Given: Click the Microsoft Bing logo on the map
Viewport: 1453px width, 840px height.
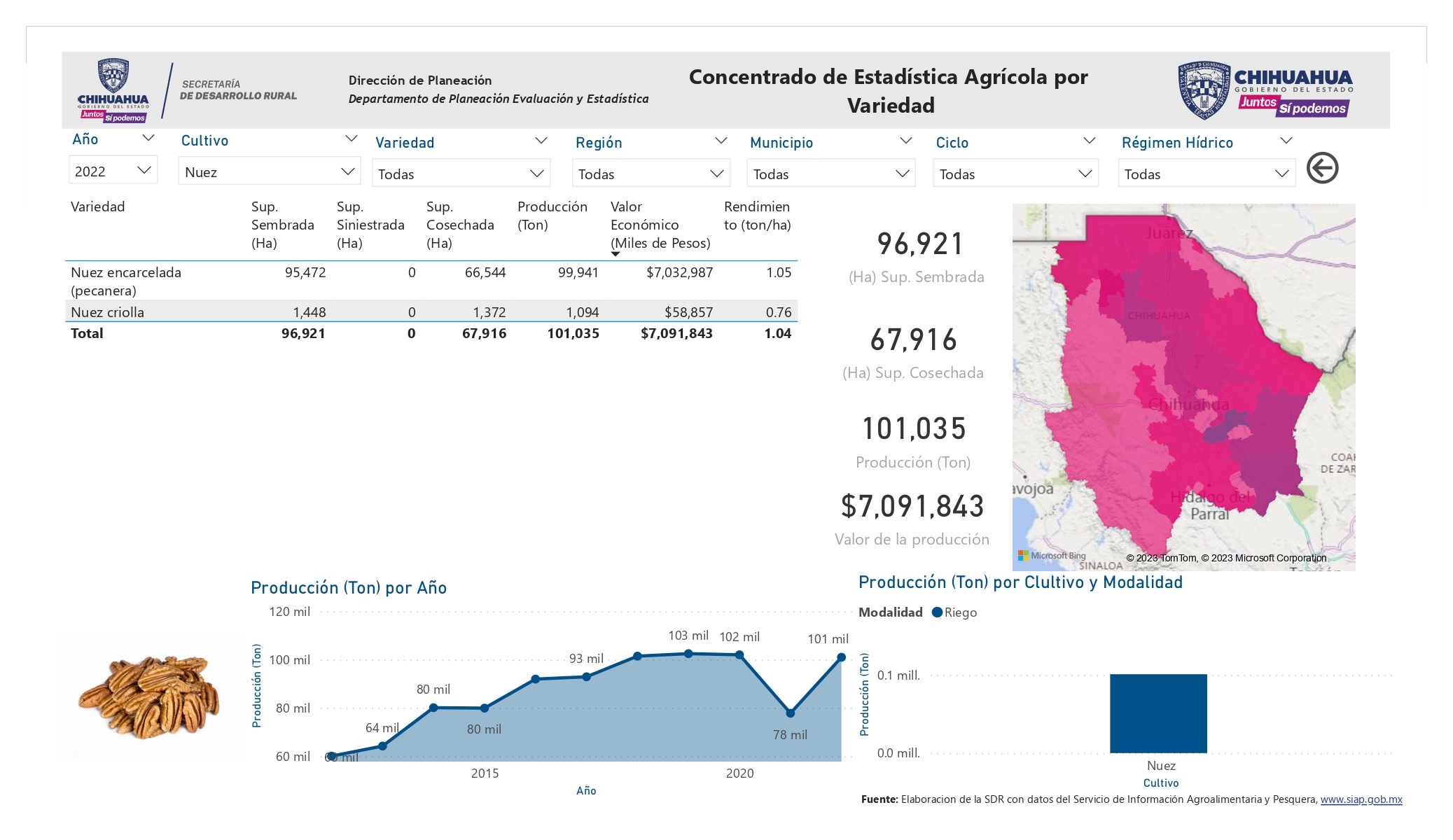Looking at the screenshot, I should tap(1052, 556).
